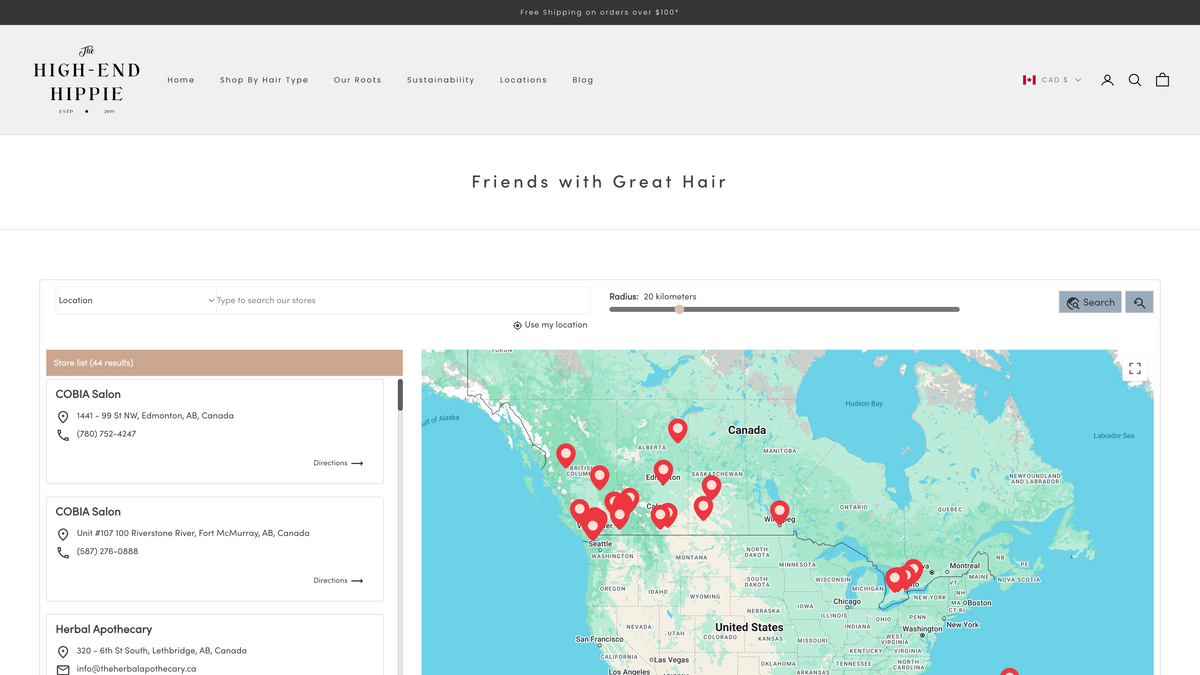1200x675 pixels.
Task: Click the reset search icon button
Action: (1139, 302)
